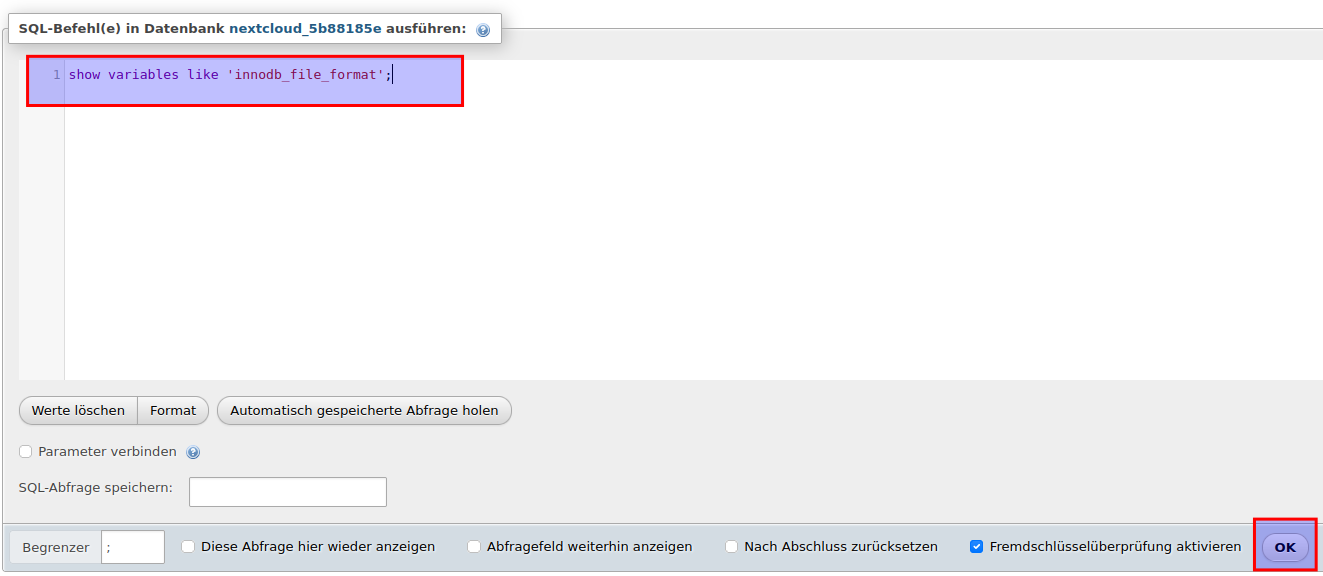Image resolution: width=1323 pixels, height=576 pixels.
Task: Format the SQL query
Action: pos(173,410)
